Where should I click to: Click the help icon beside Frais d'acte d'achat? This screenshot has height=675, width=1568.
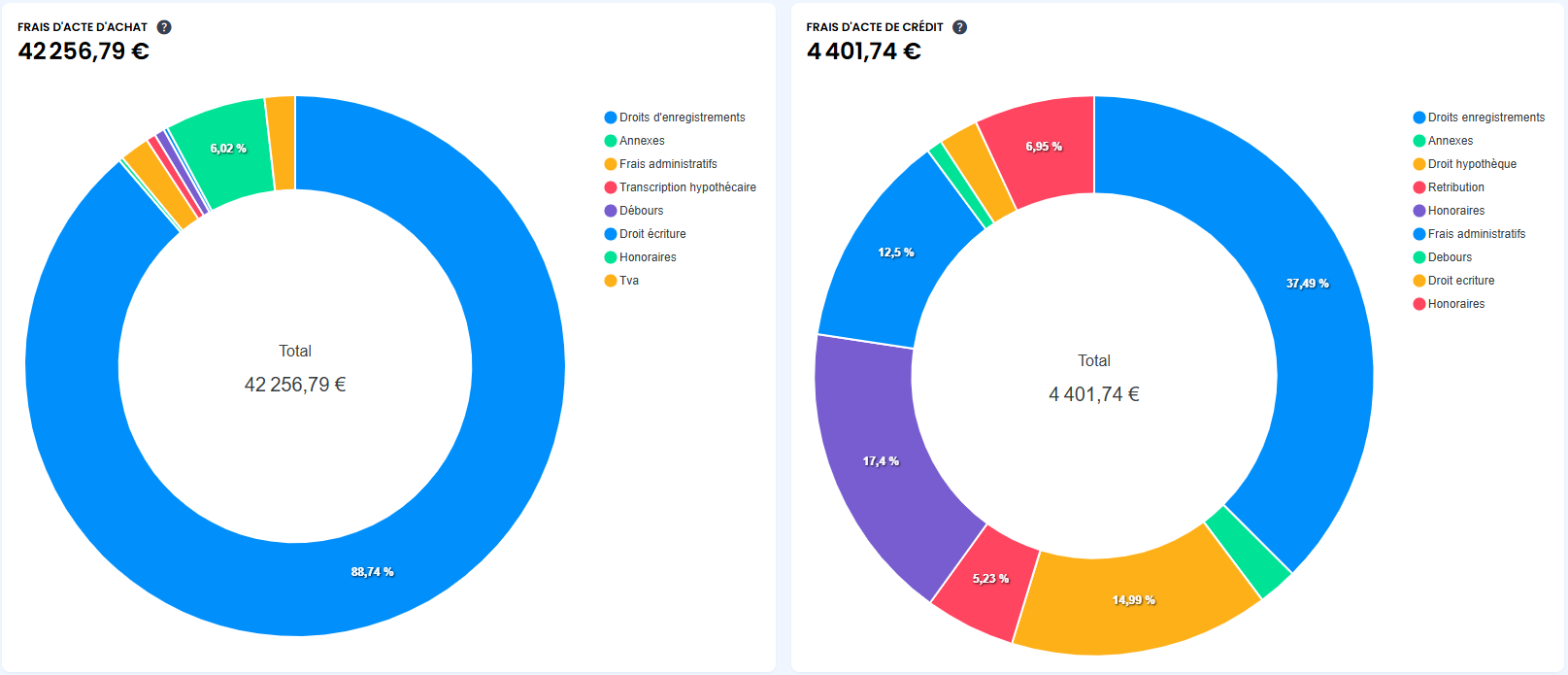pyautogui.click(x=164, y=27)
